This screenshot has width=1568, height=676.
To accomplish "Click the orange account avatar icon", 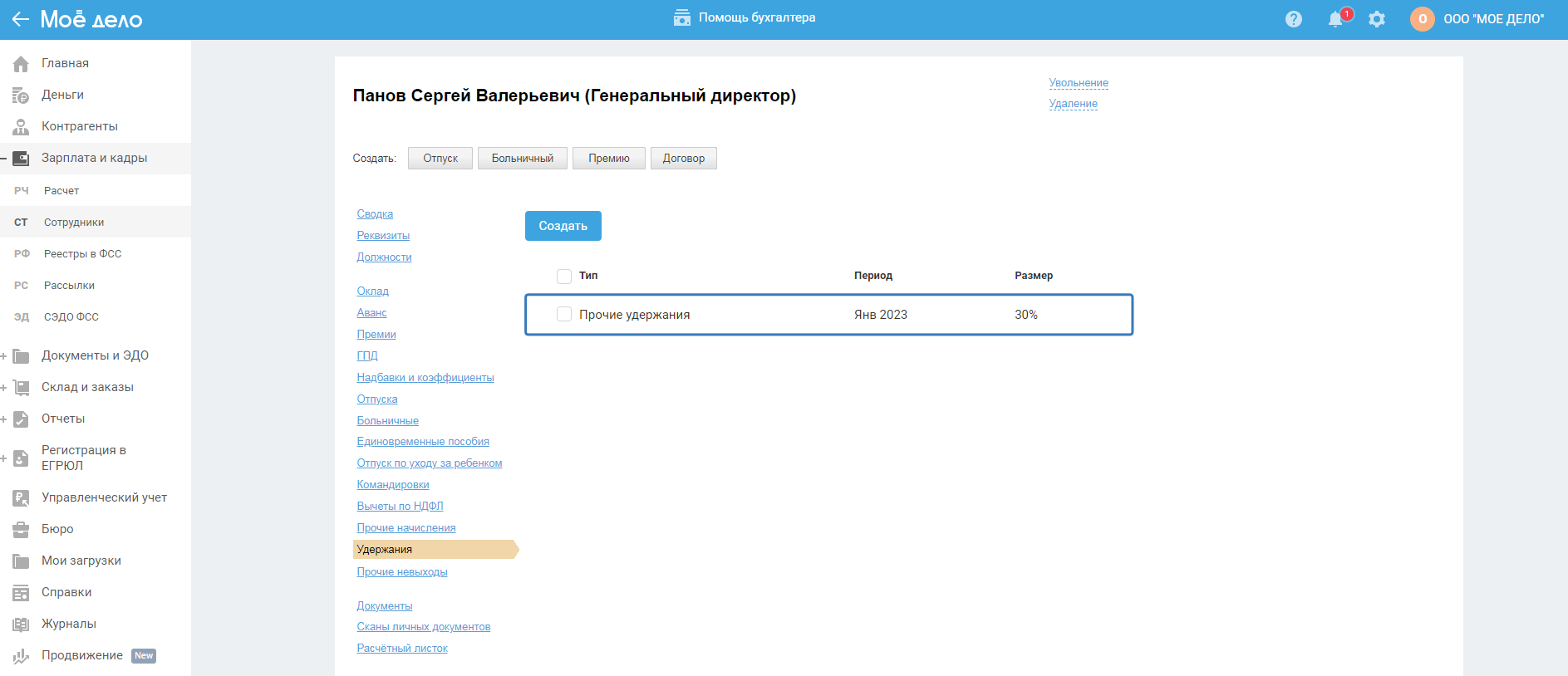I will pos(1423,19).
